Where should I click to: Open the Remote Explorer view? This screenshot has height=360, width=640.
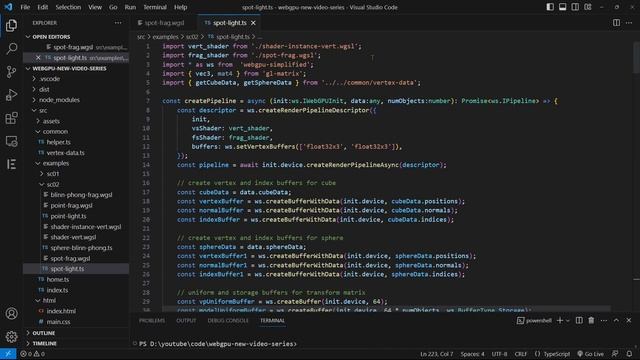[x=11, y=141]
